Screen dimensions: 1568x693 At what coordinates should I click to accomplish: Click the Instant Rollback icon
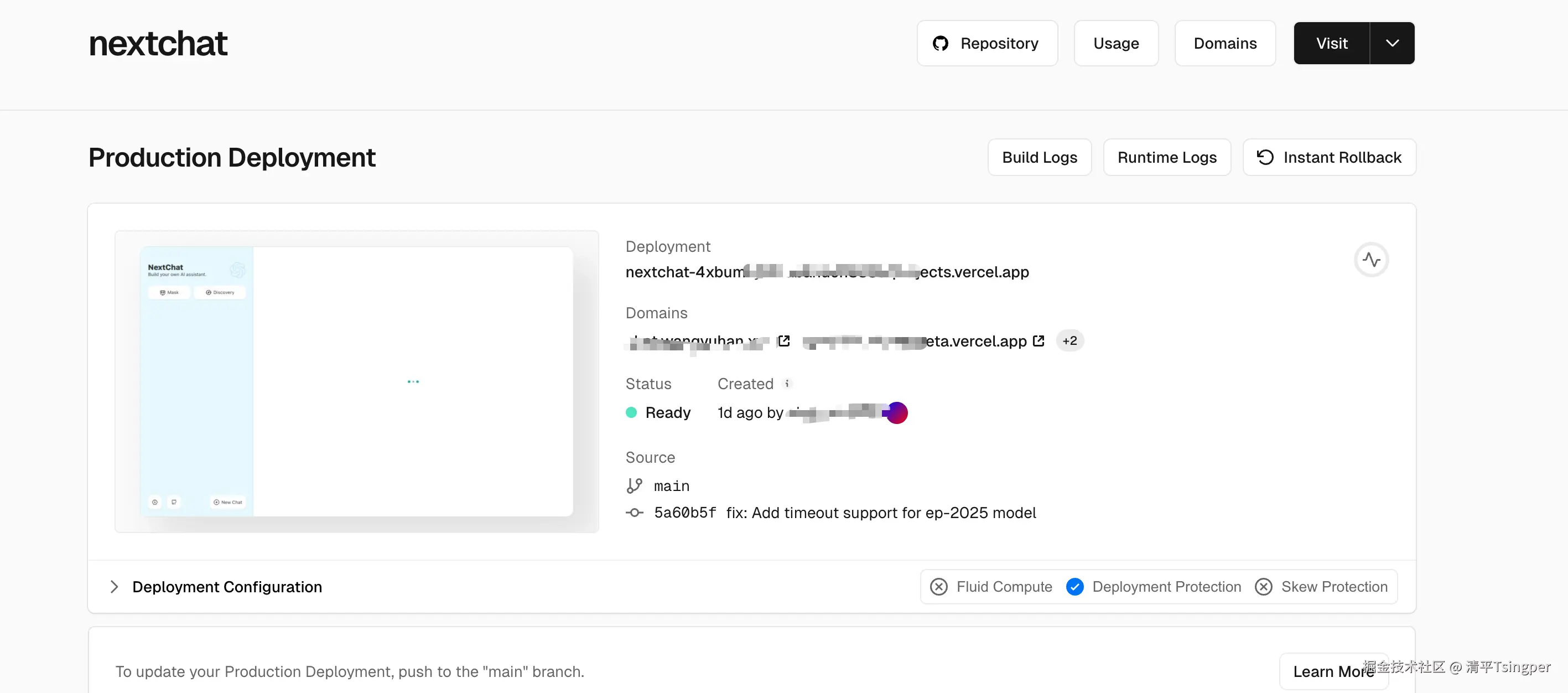(1265, 157)
